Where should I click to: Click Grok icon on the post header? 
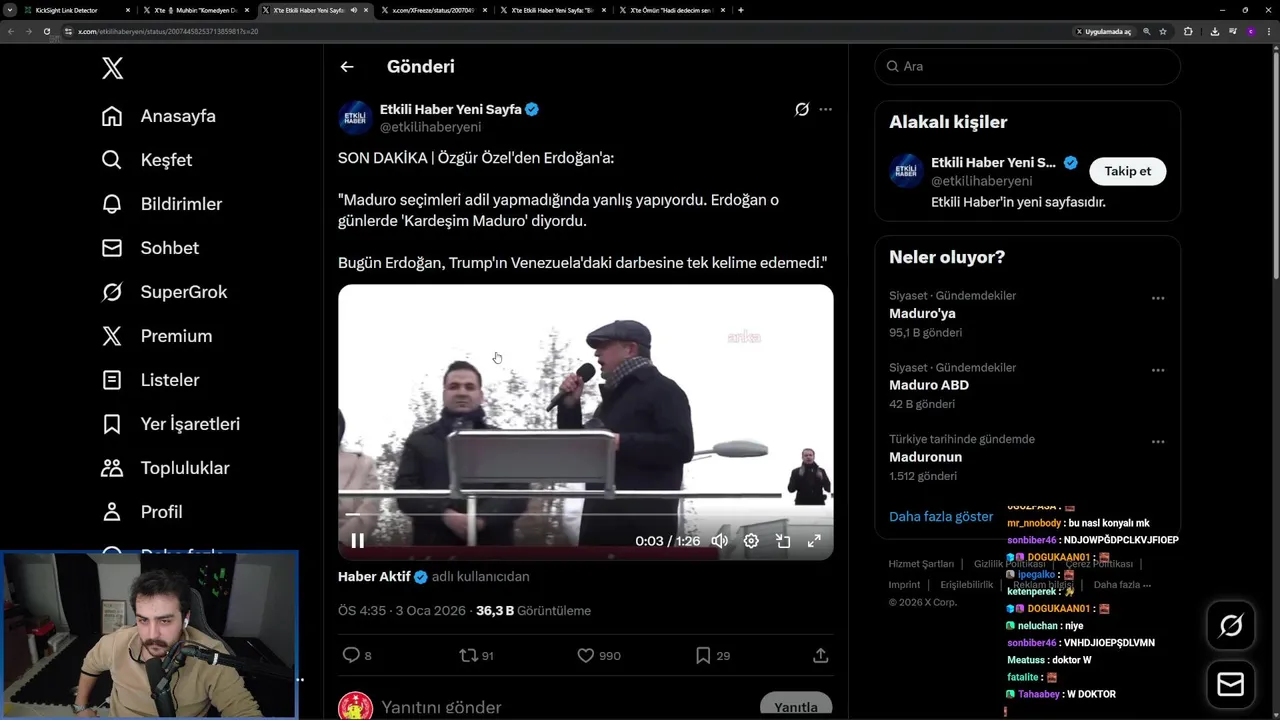(801, 109)
